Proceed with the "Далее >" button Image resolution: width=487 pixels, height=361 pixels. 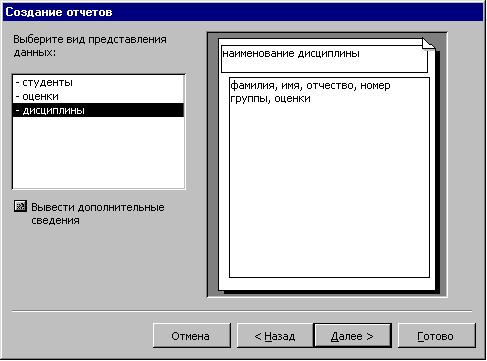point(352,335)
